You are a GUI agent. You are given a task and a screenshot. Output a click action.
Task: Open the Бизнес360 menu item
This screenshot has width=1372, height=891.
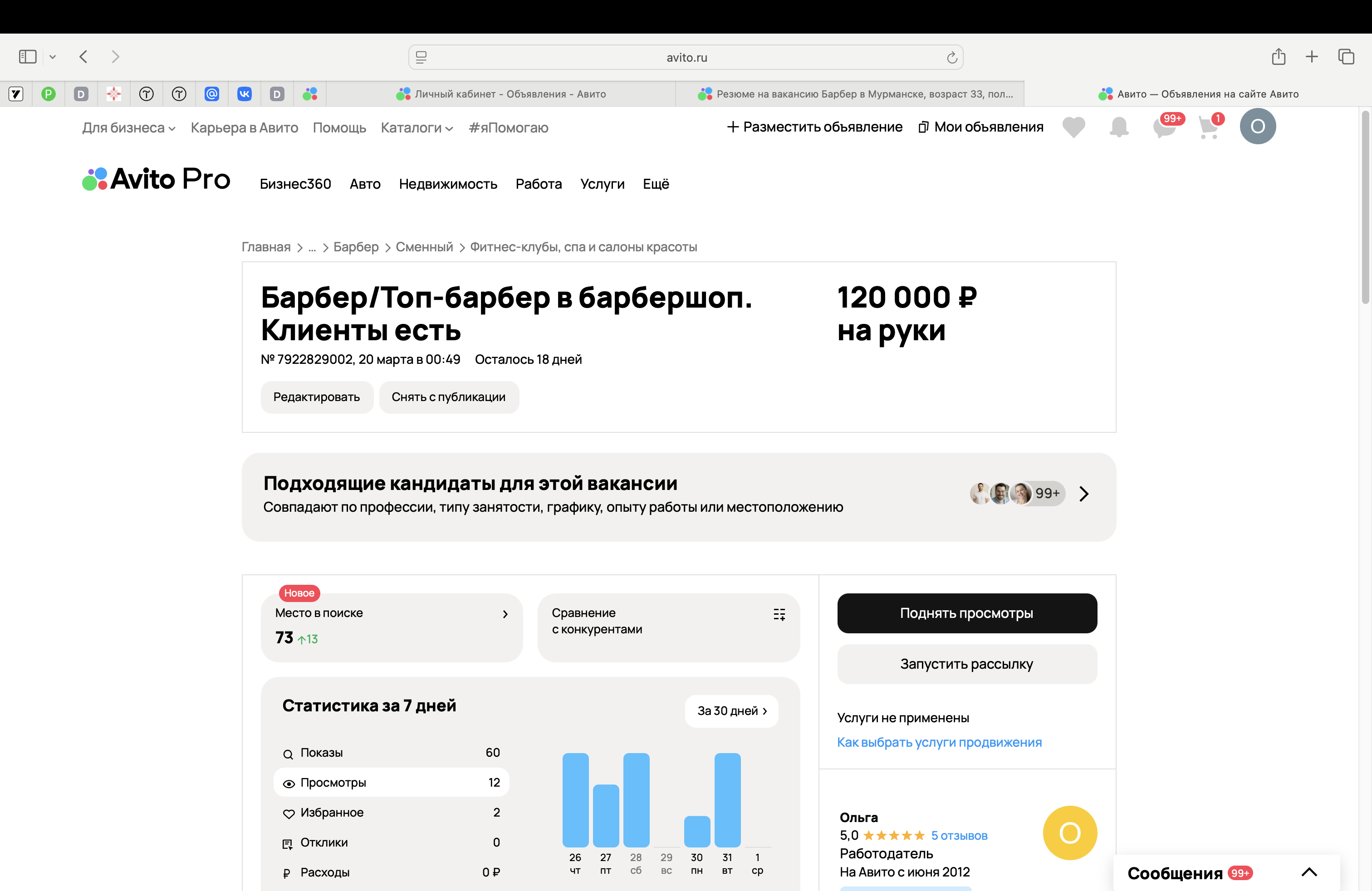[295, 184]
